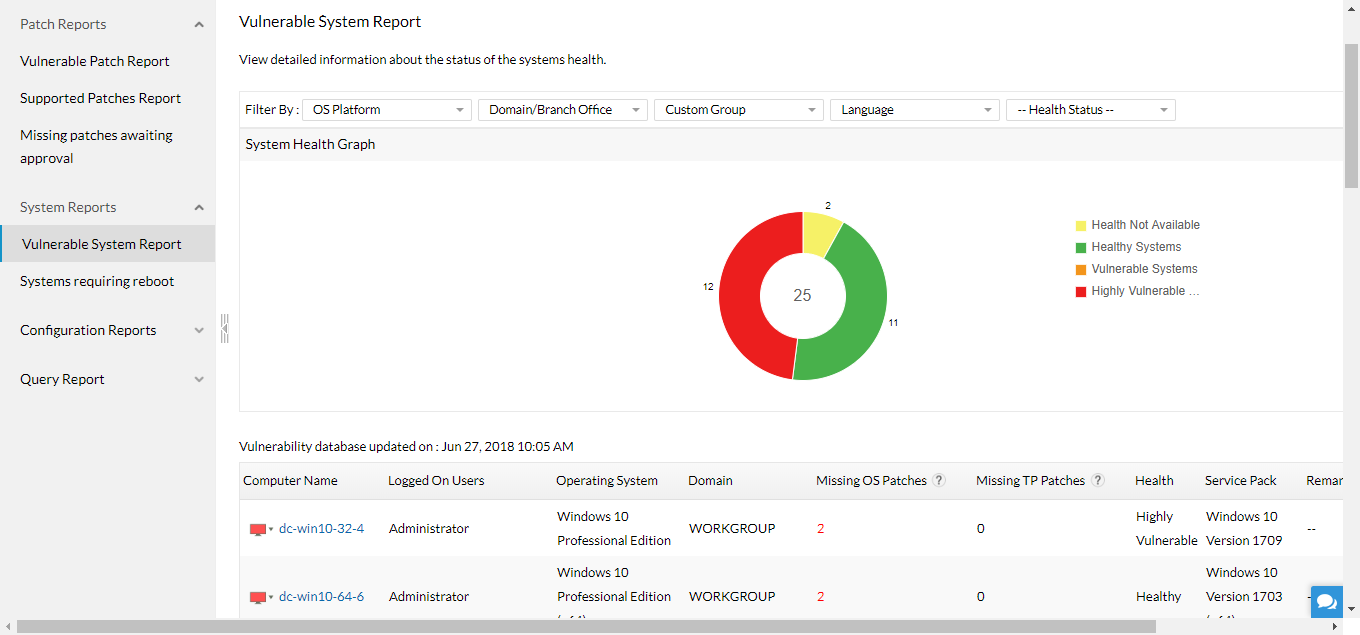Open Vulnerable Patch Report in sidebar
The width and height of the screenshot is (1360, 635).
(95, 61)
